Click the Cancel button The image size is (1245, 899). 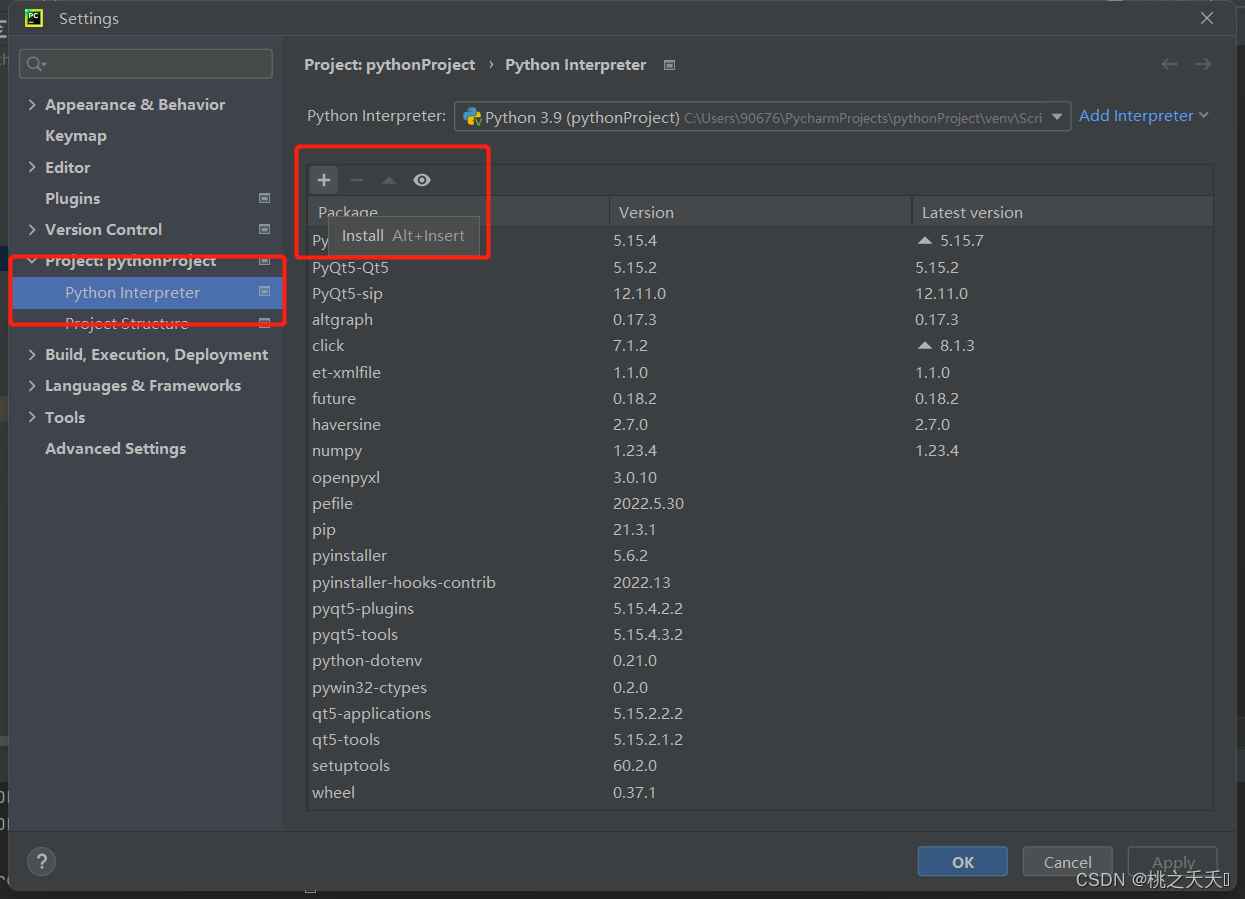1067,862
